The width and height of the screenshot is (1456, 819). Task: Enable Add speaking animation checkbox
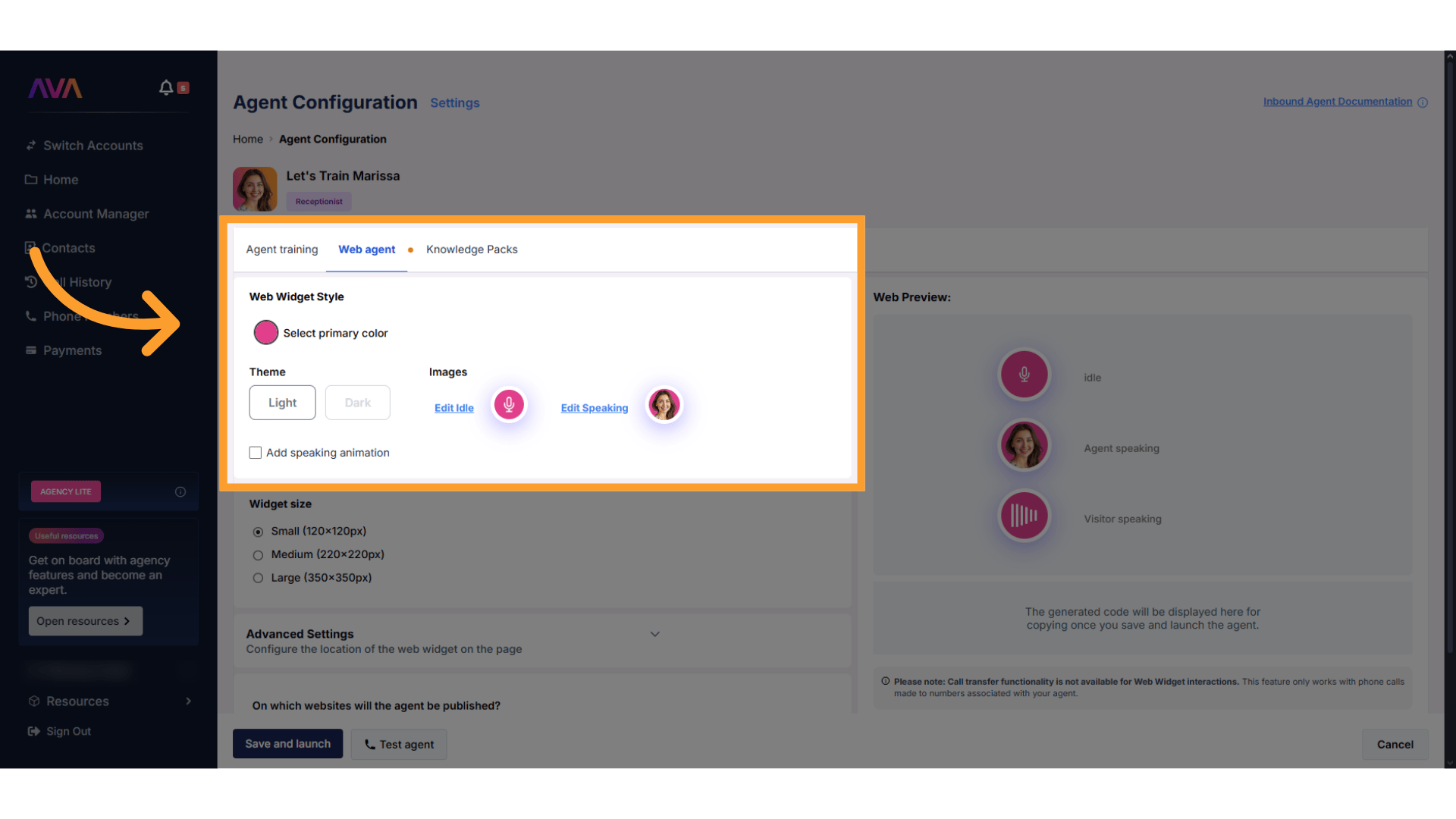click(256, 453)
